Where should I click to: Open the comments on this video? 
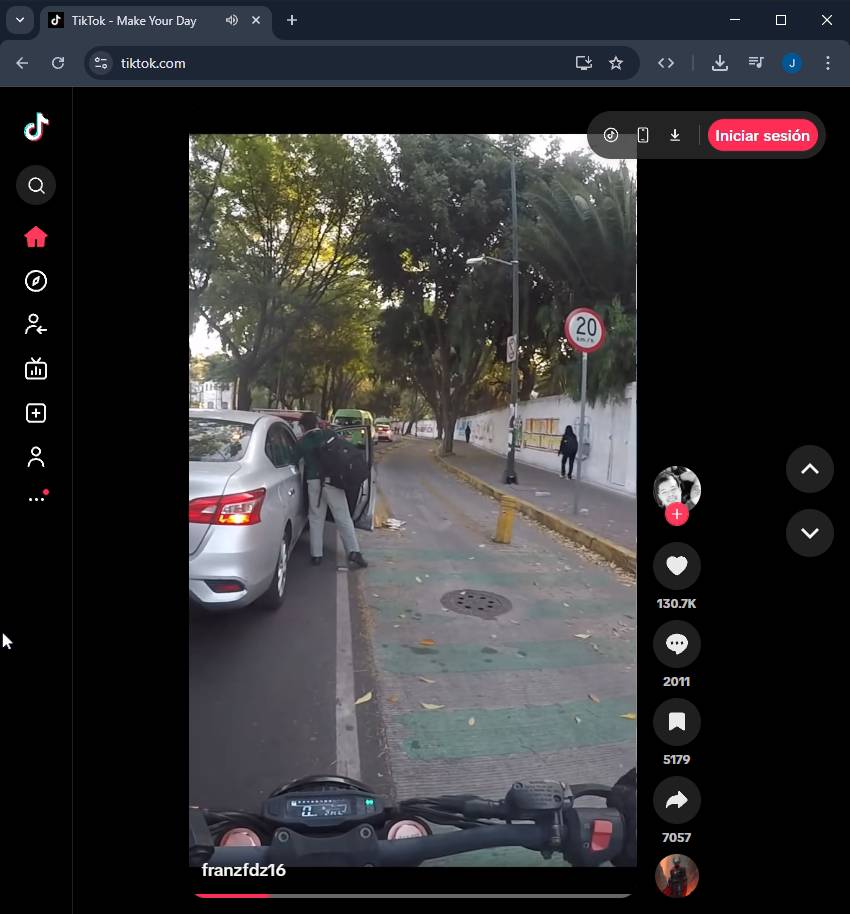[x=677, y=644]
